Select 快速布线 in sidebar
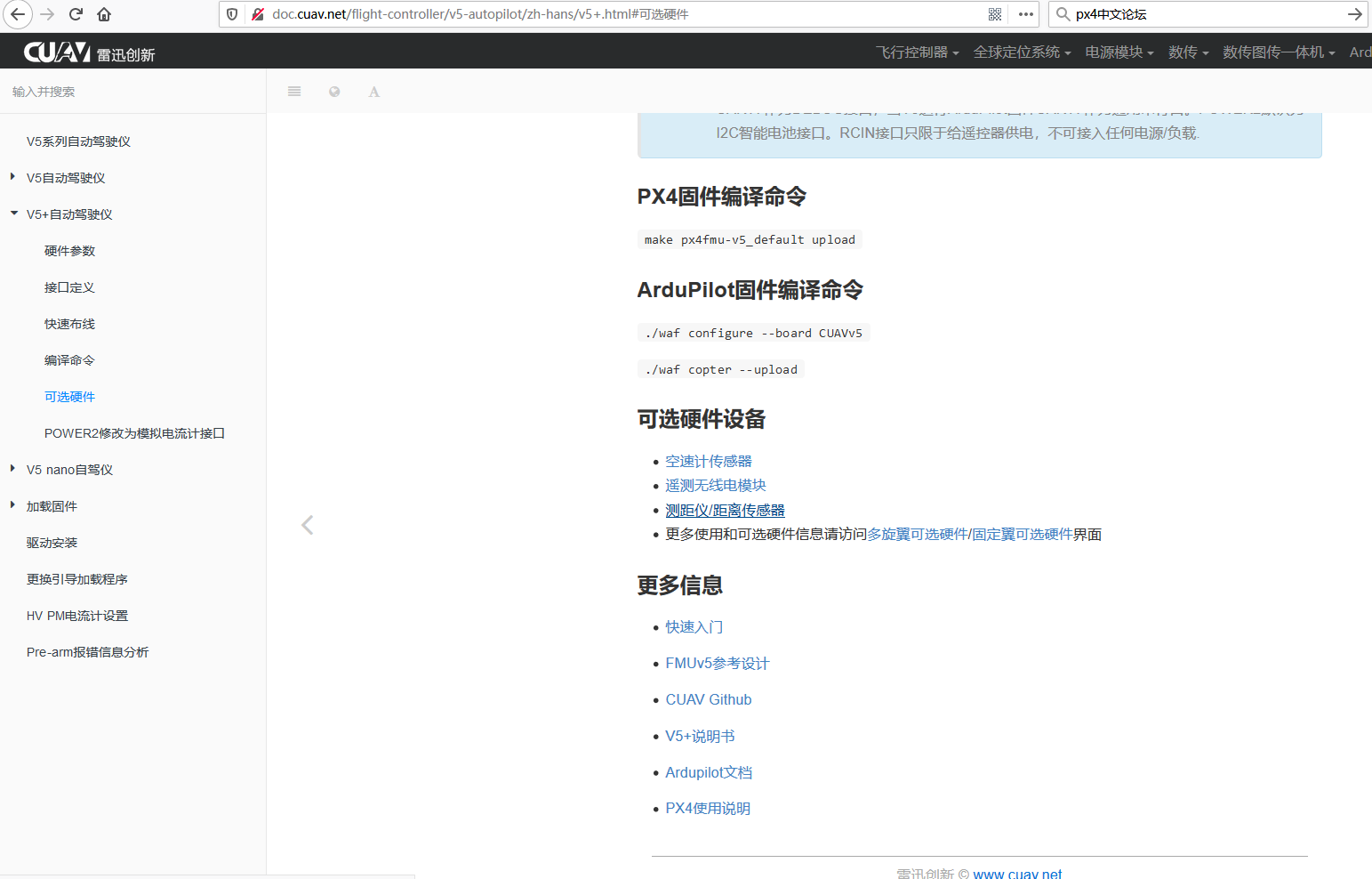 tap(69, 324)
